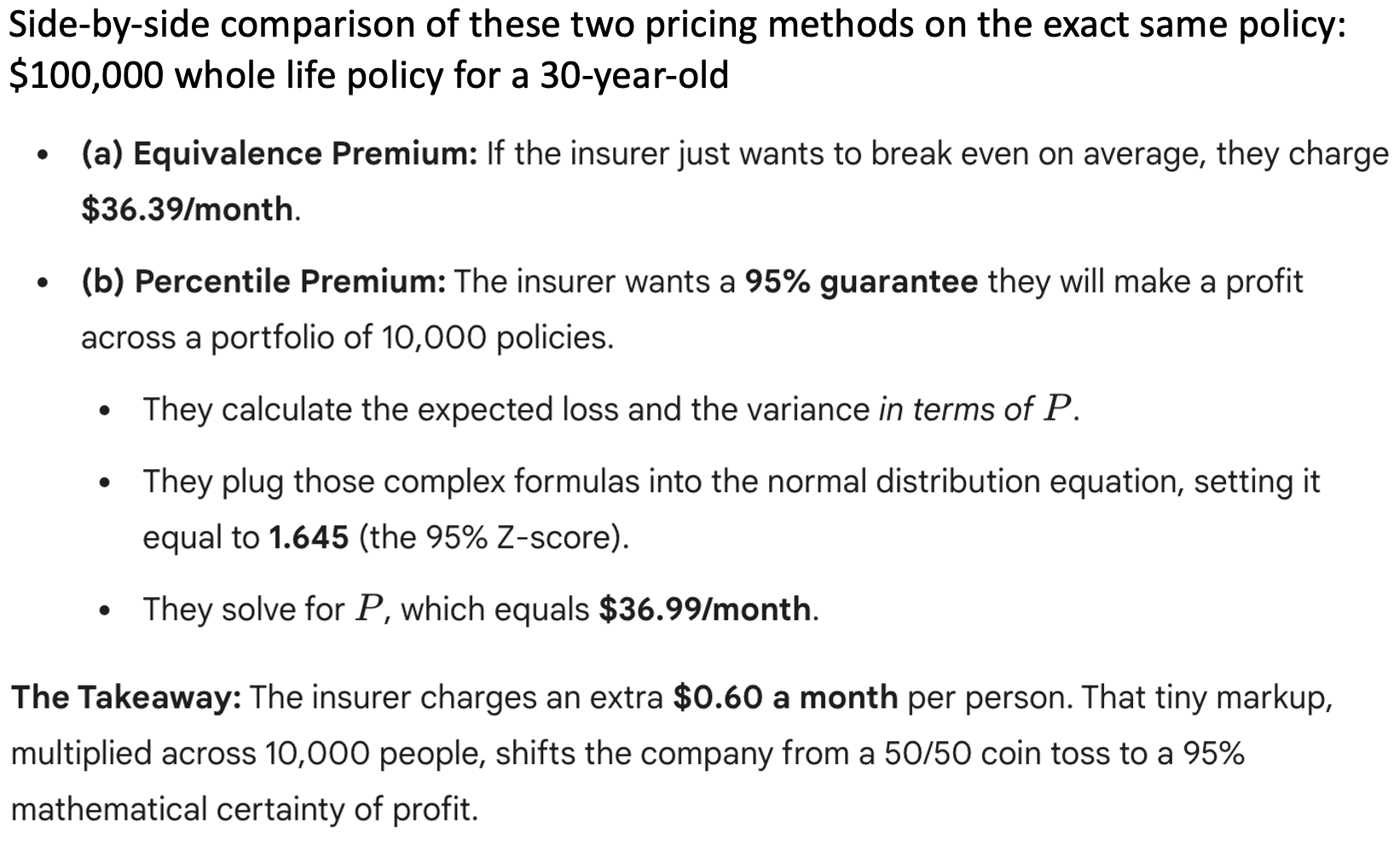The width and height of the screenshot is (1400, 846).
Task: Click the bullet beside "(b) Percentile Premium"
Action: (x=40, y=285)
